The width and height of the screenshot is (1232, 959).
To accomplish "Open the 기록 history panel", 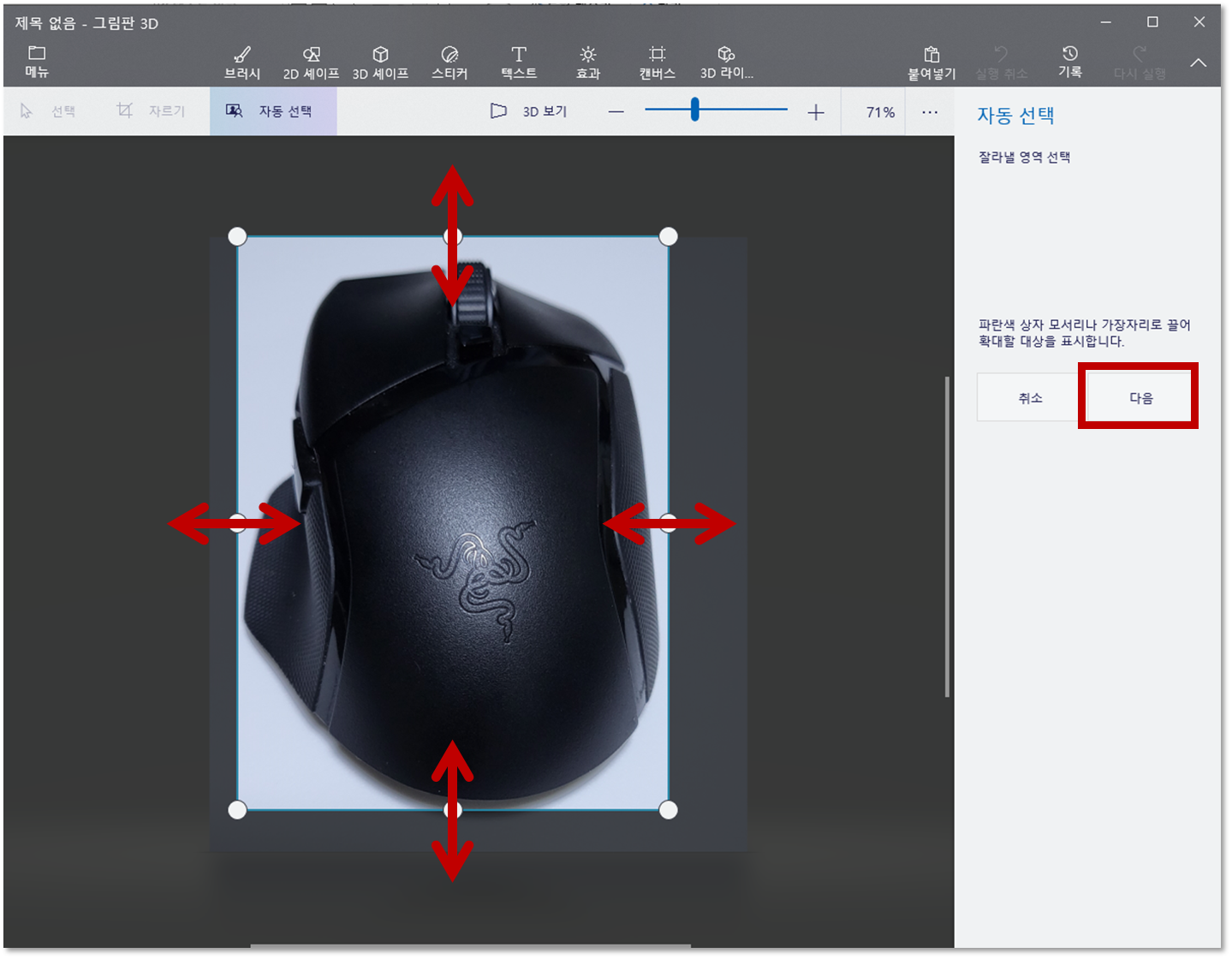I will point(1070,62).
